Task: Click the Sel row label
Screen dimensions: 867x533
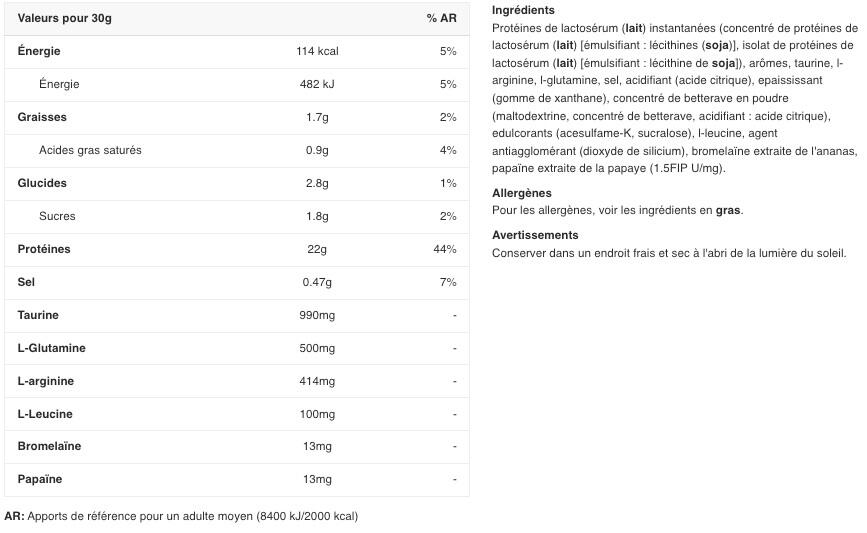Action: pyautogui.click(x=26, y=282)
